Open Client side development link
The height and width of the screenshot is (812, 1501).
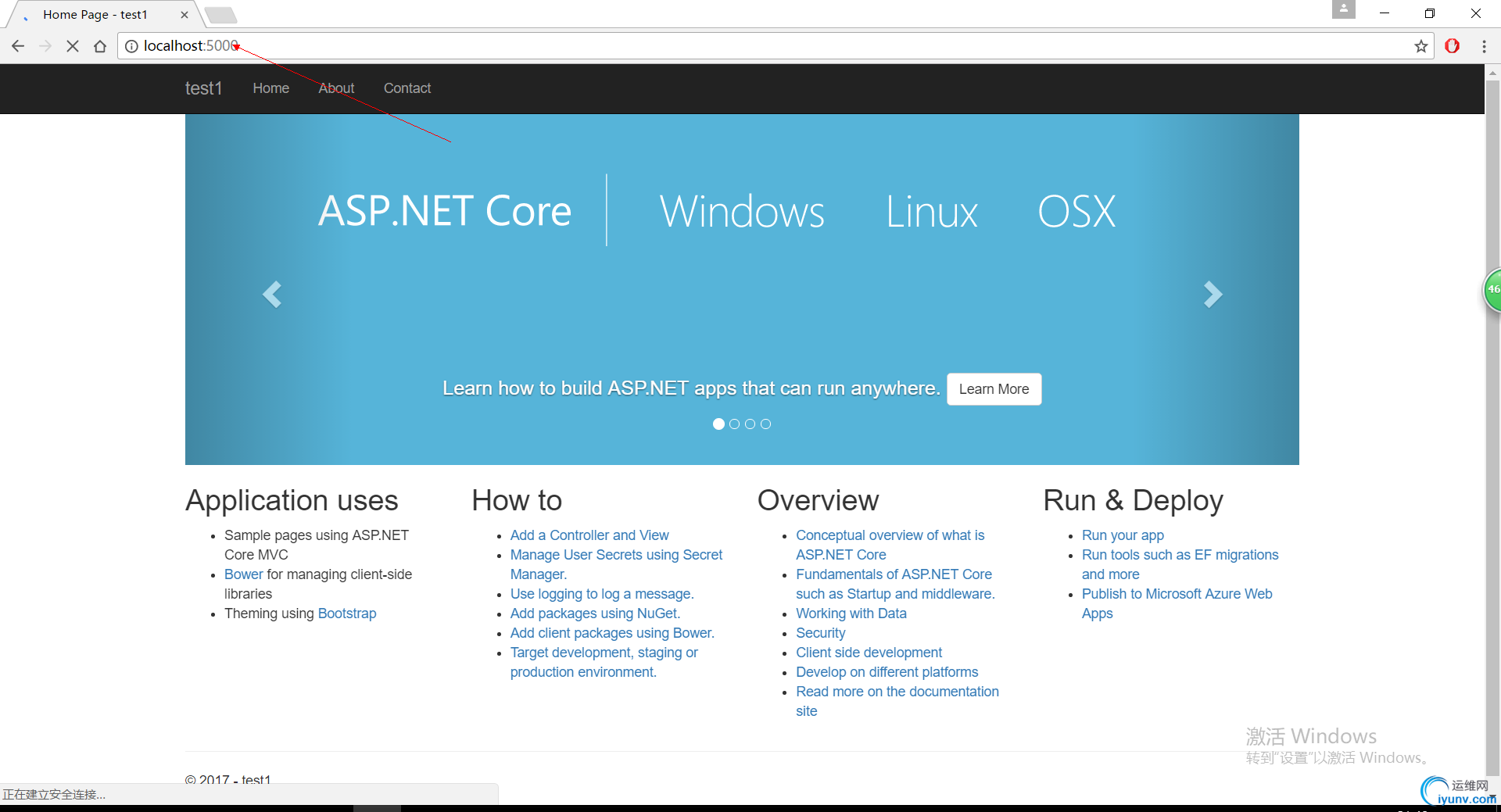(869, 653)
